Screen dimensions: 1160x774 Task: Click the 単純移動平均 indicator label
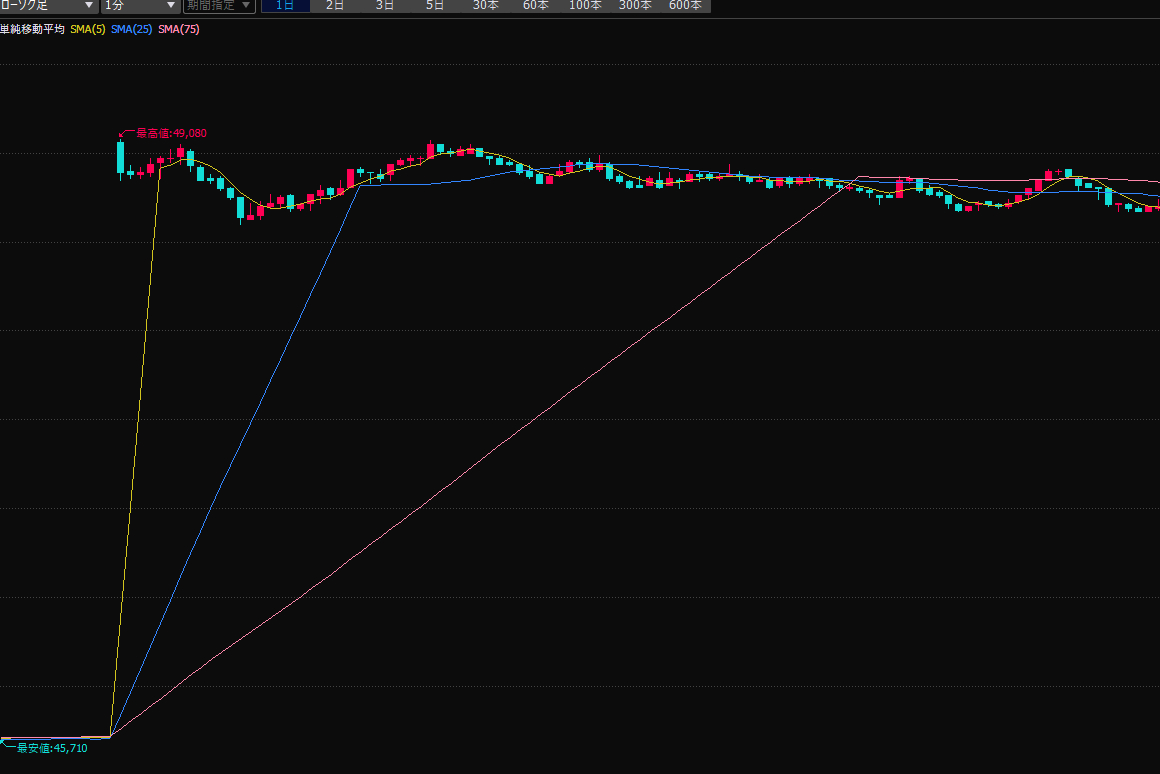tap(32, 30)
